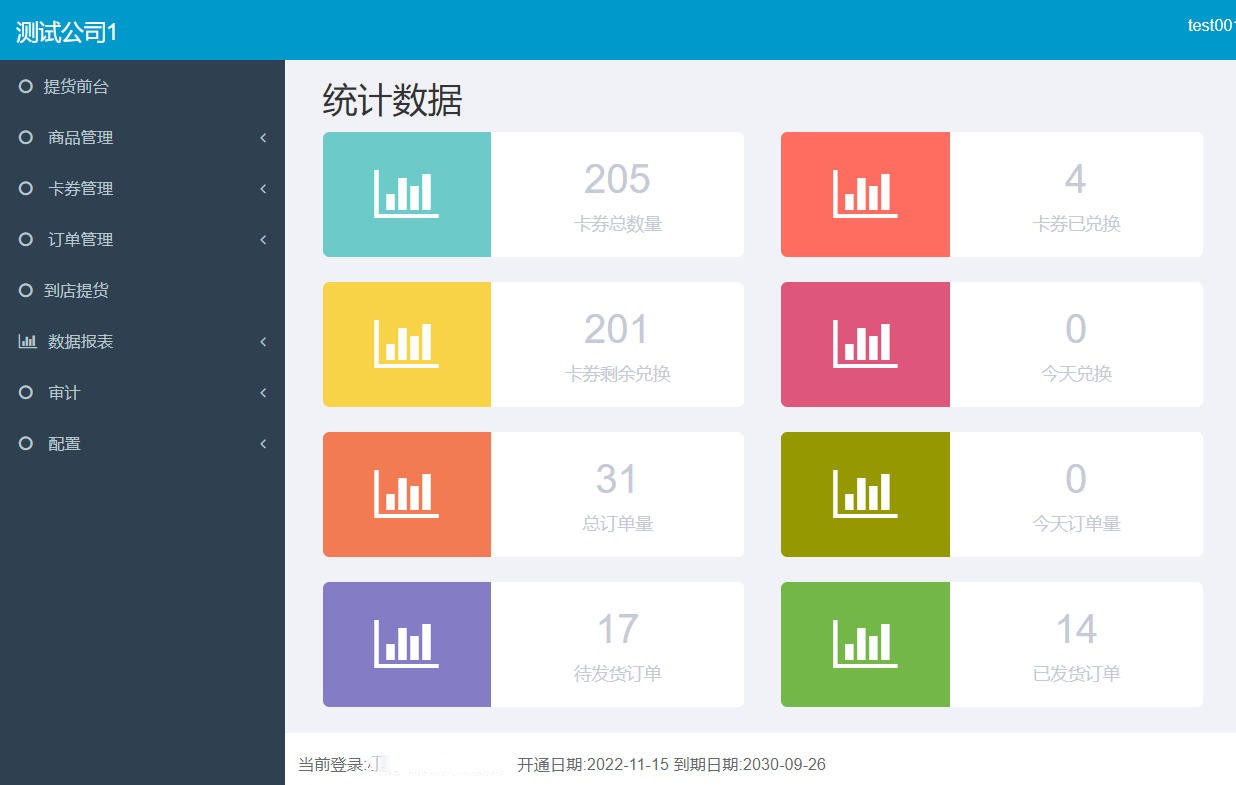Expand the 卡券管理 submenu chevron

263,189
